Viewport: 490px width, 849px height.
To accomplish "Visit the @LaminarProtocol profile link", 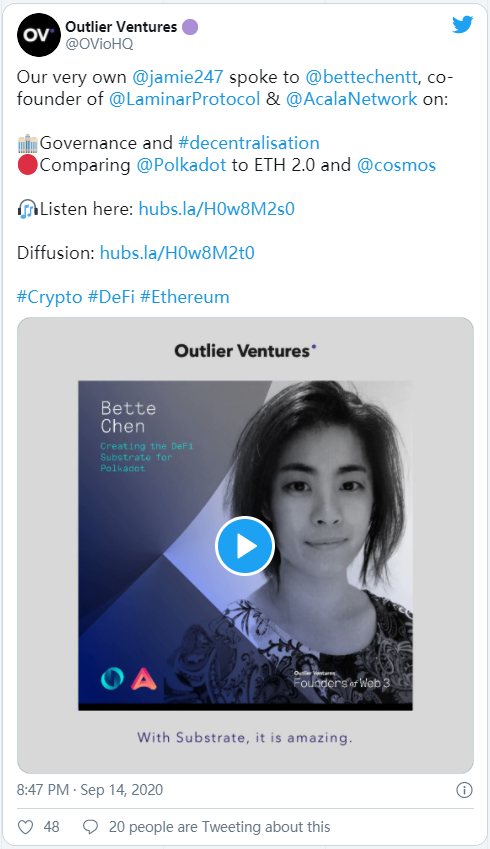I will 185,99.
